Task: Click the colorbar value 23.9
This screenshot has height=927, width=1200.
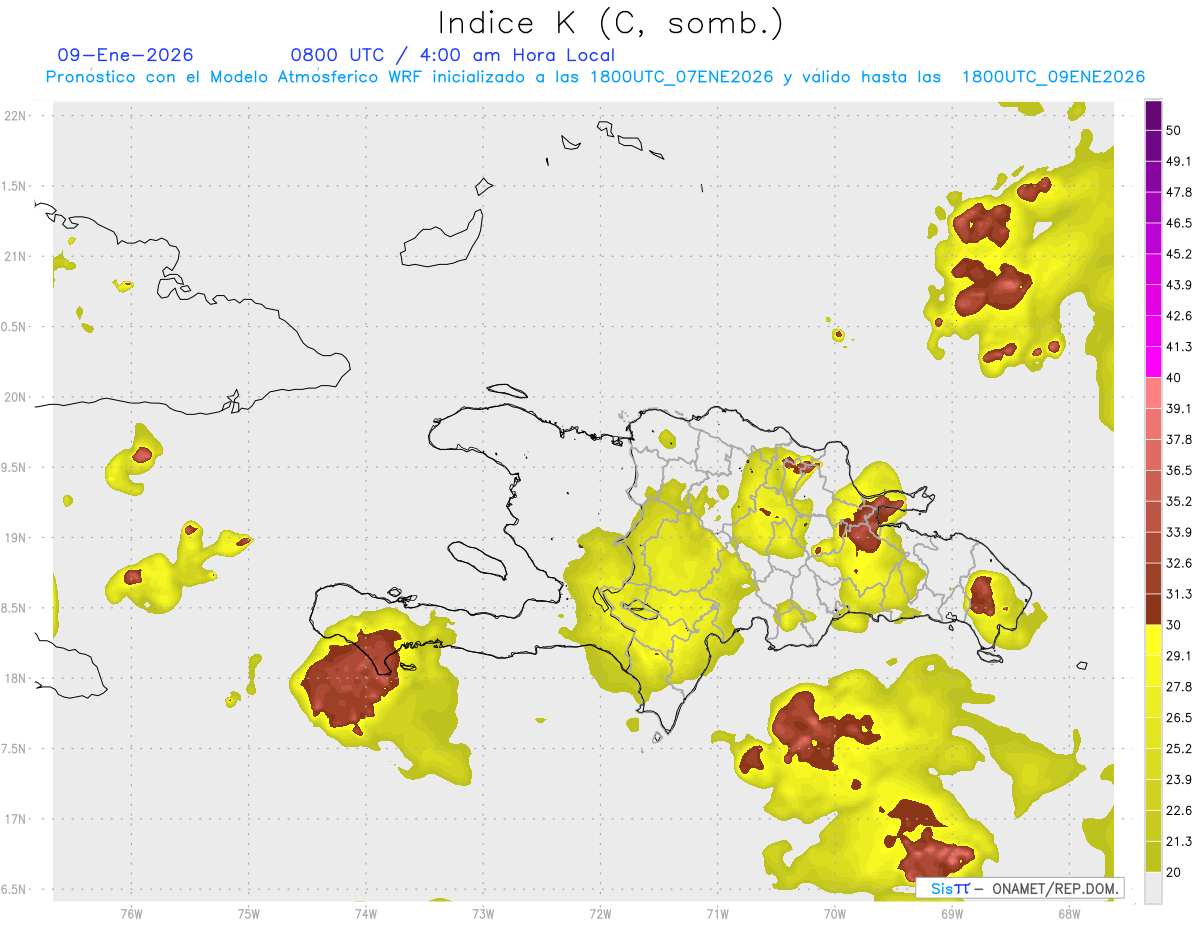Action: (x=1179, y=780)
